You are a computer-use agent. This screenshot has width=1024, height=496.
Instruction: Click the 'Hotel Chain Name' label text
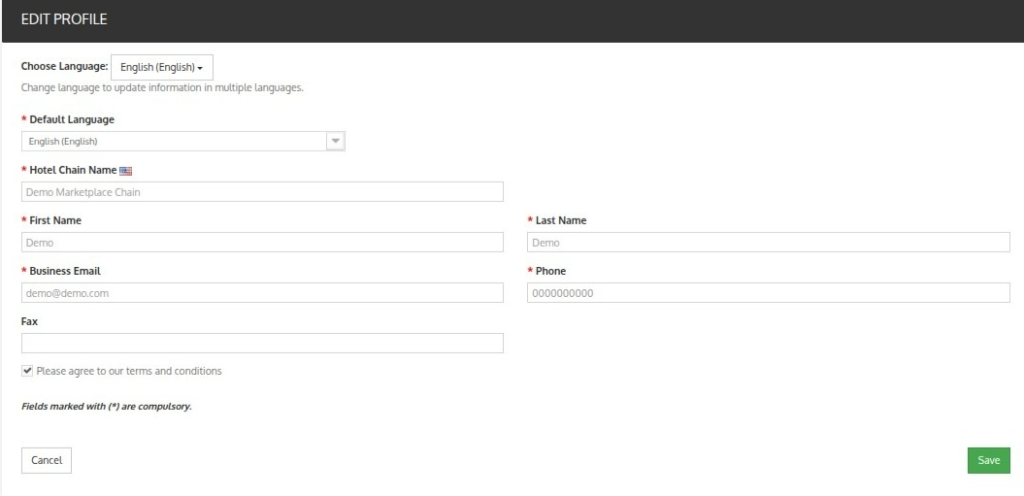point(73,170)
